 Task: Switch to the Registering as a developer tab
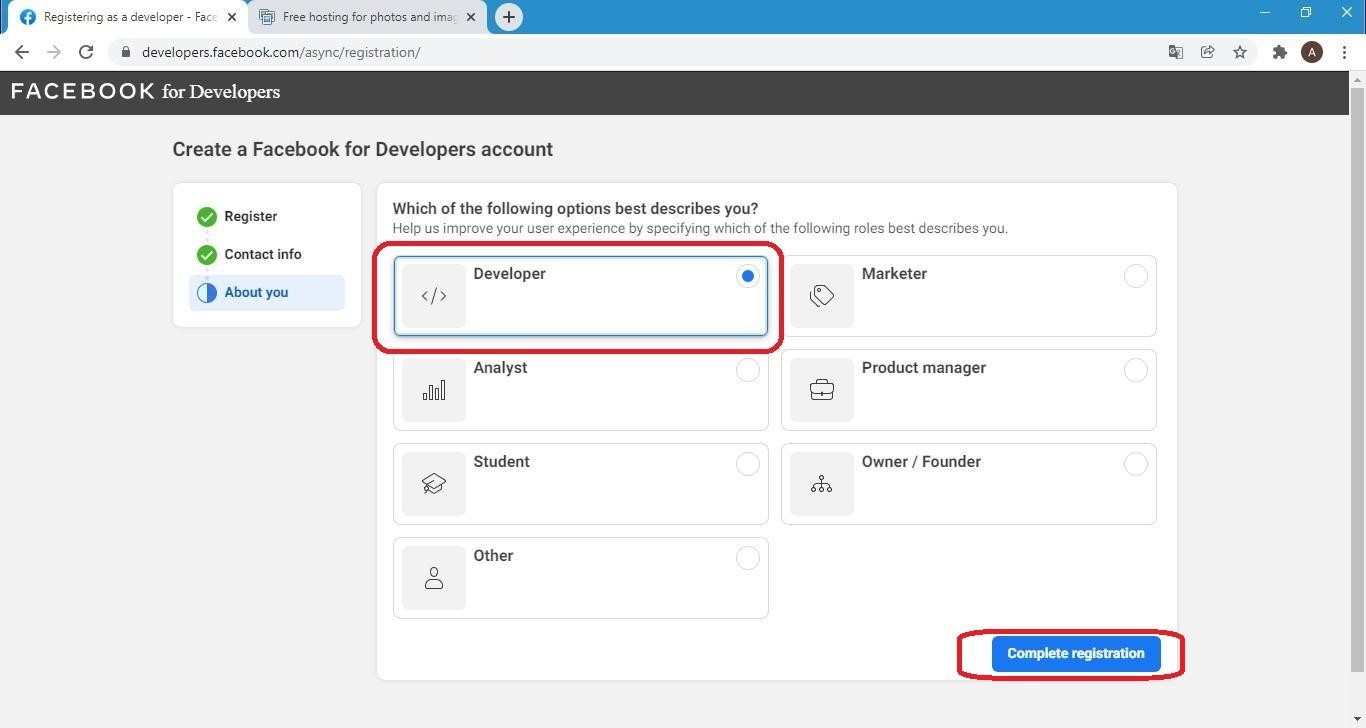(x=125, y=17)
